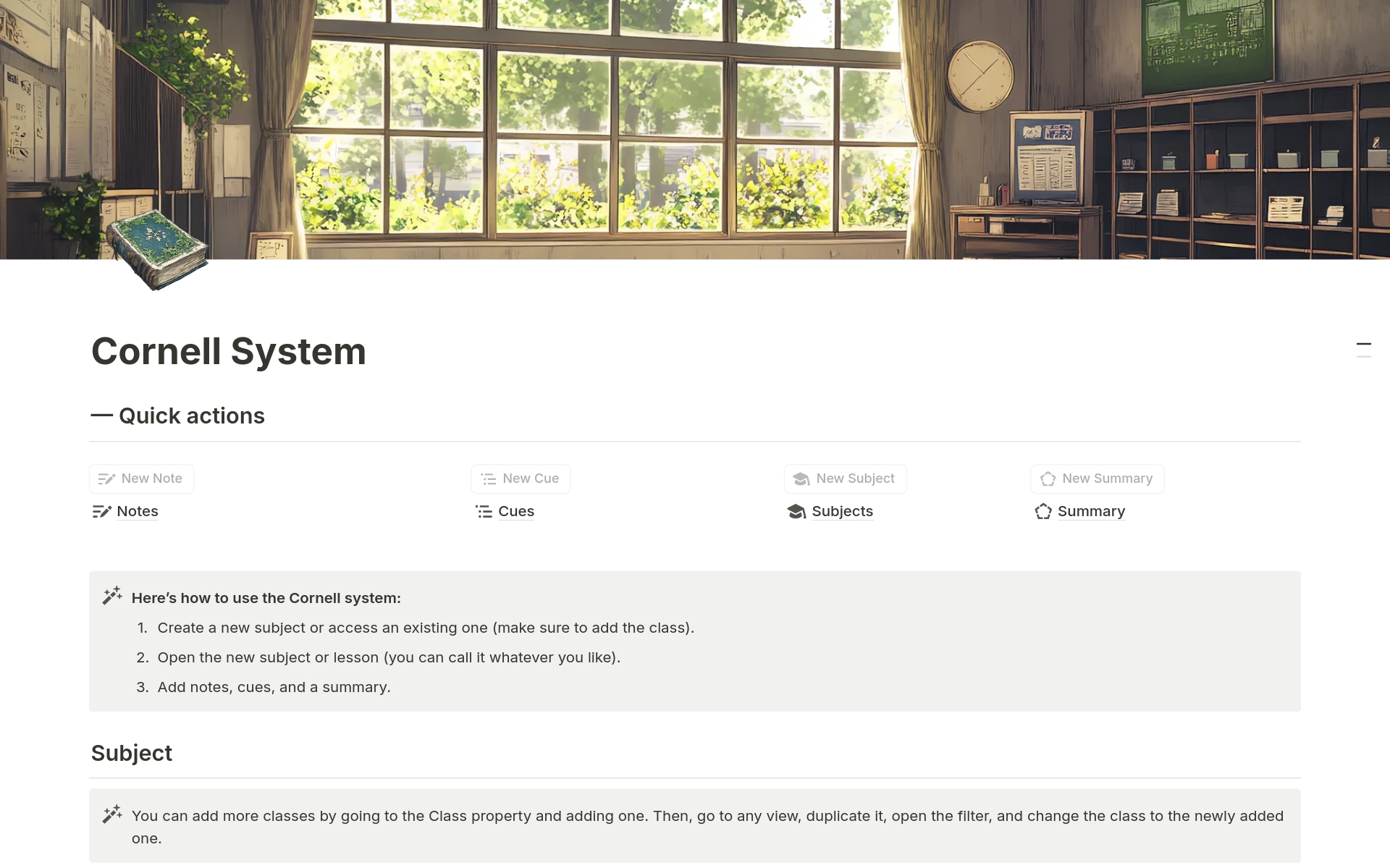The width and height of the screenshot is (1390, 868).
Task: Click the badge icon beside Summary
Action: [x=1043, y=511]
